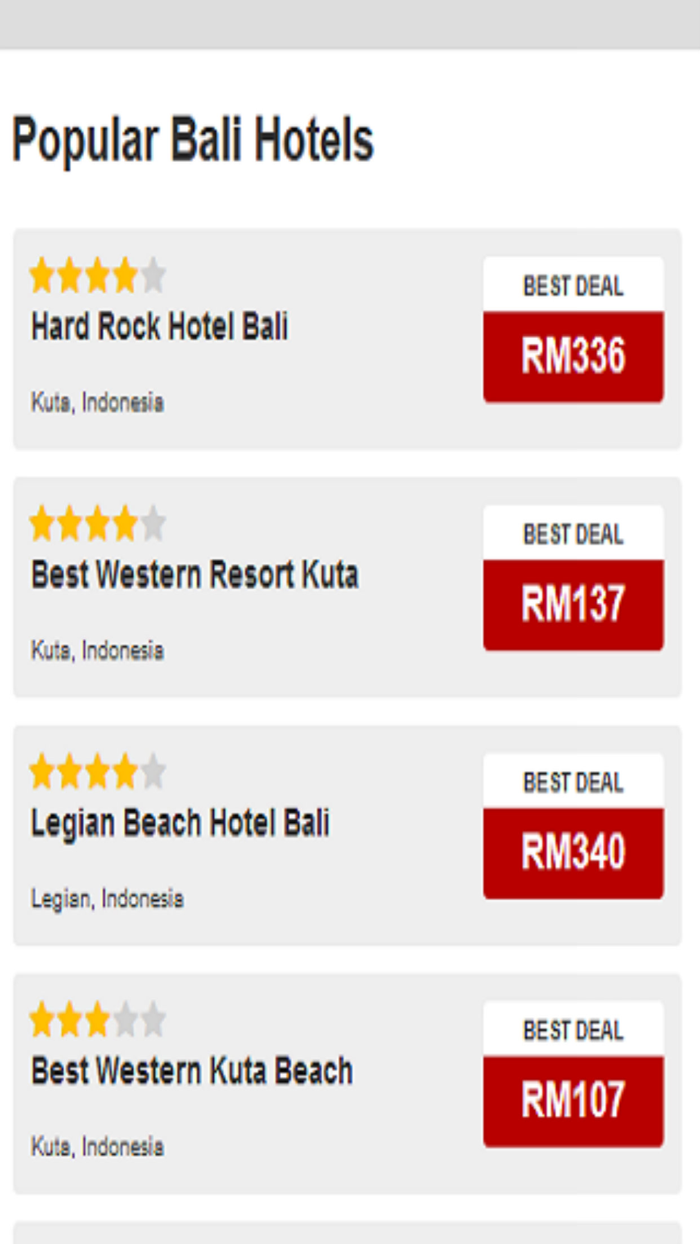This screenshot has width=700, height=1244.
Task: Click the third star icon on Best Western Kuta Beach
Action: [x=101, y=1022]
